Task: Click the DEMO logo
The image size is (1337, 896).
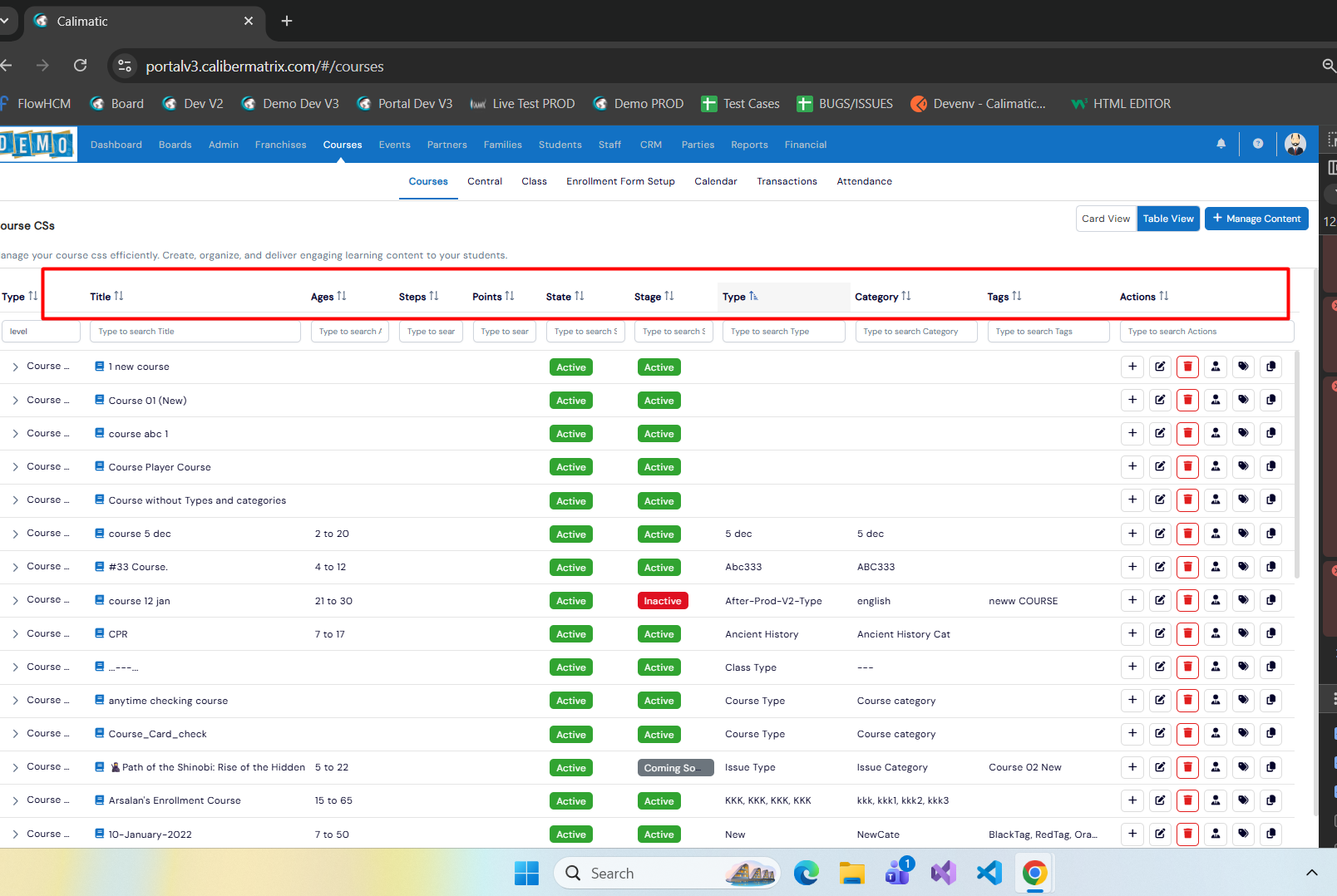Action: 37,144
